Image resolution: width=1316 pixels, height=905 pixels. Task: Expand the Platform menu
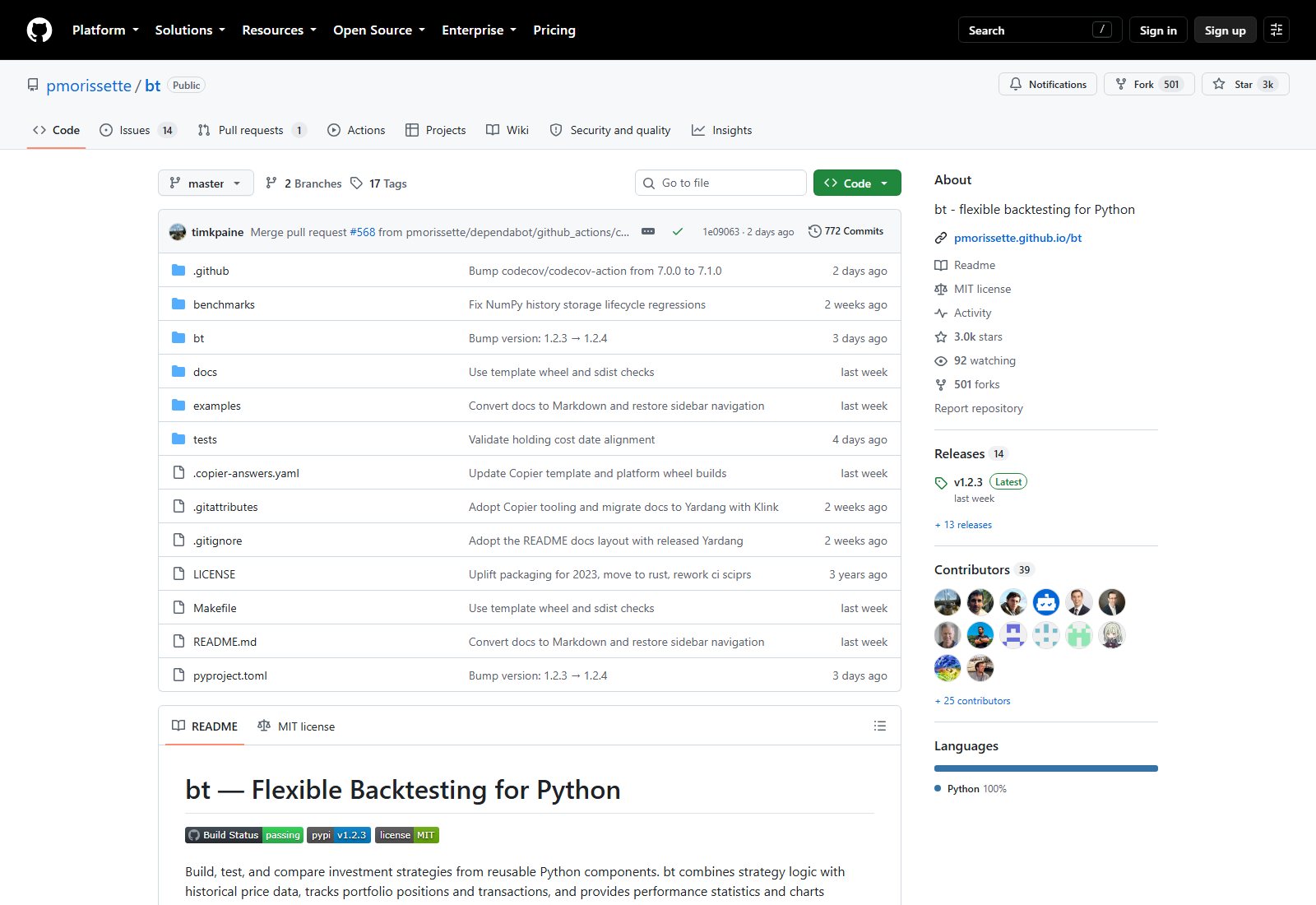105,30
